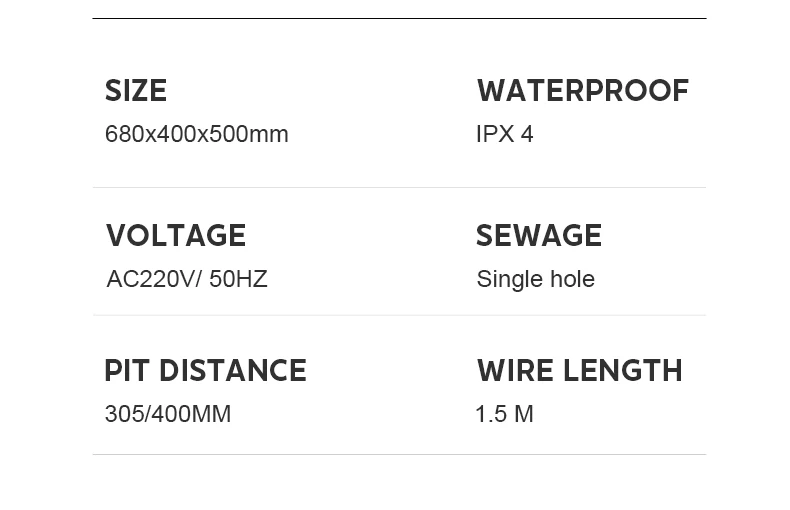Click the bottom horizontal divider line
The image size is (790, 510).
click(x=399, y=454)
